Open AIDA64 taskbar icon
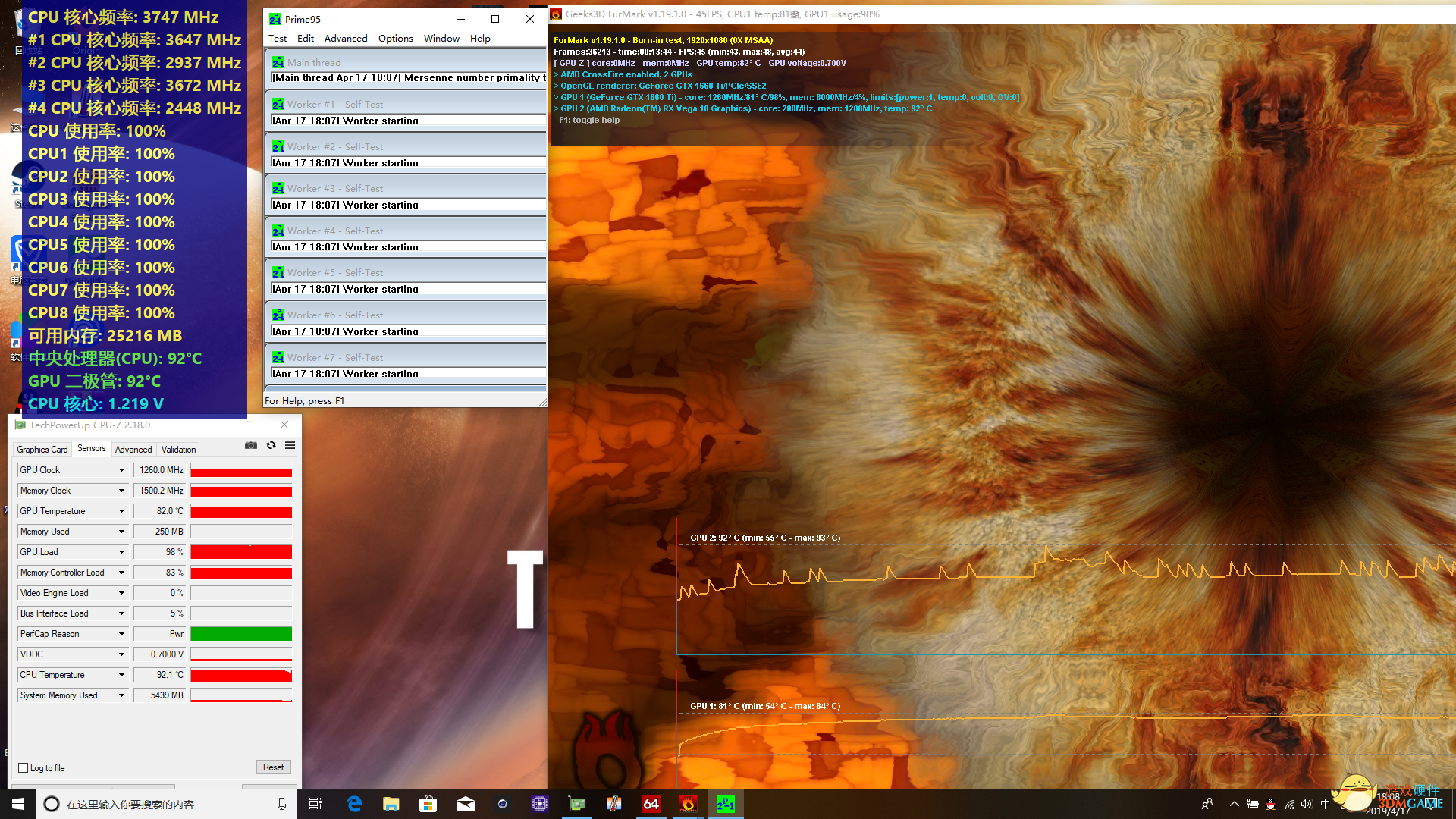 pos(651,804)
